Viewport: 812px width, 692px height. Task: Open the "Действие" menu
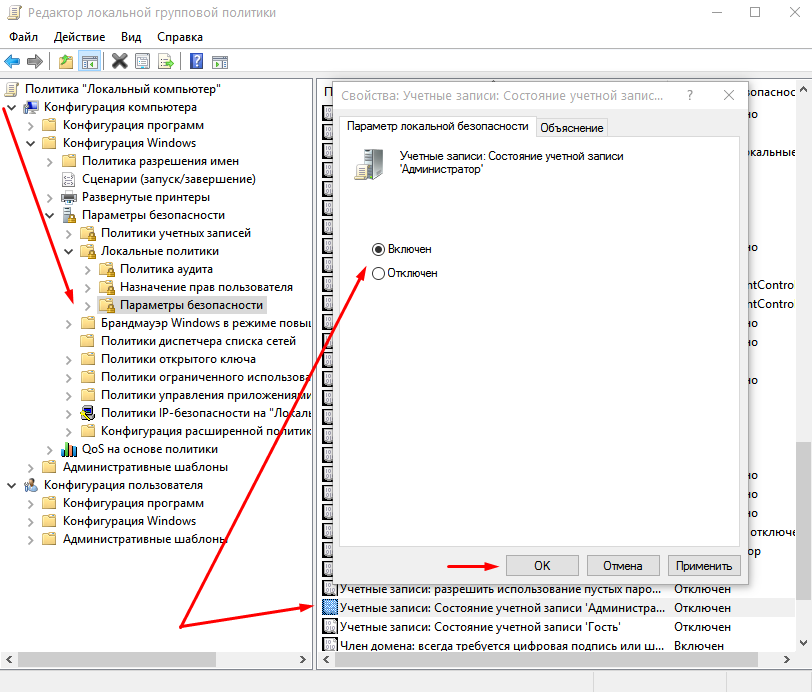pos(79,37)
